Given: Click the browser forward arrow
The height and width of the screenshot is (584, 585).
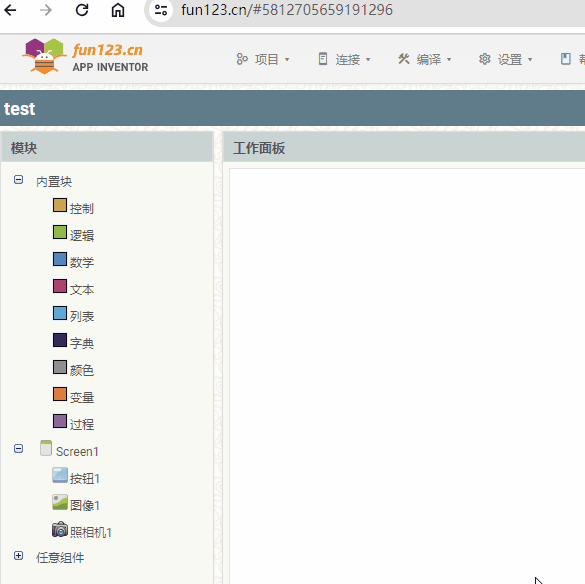Looking at the screenshot, I should [x=46, y=10].
